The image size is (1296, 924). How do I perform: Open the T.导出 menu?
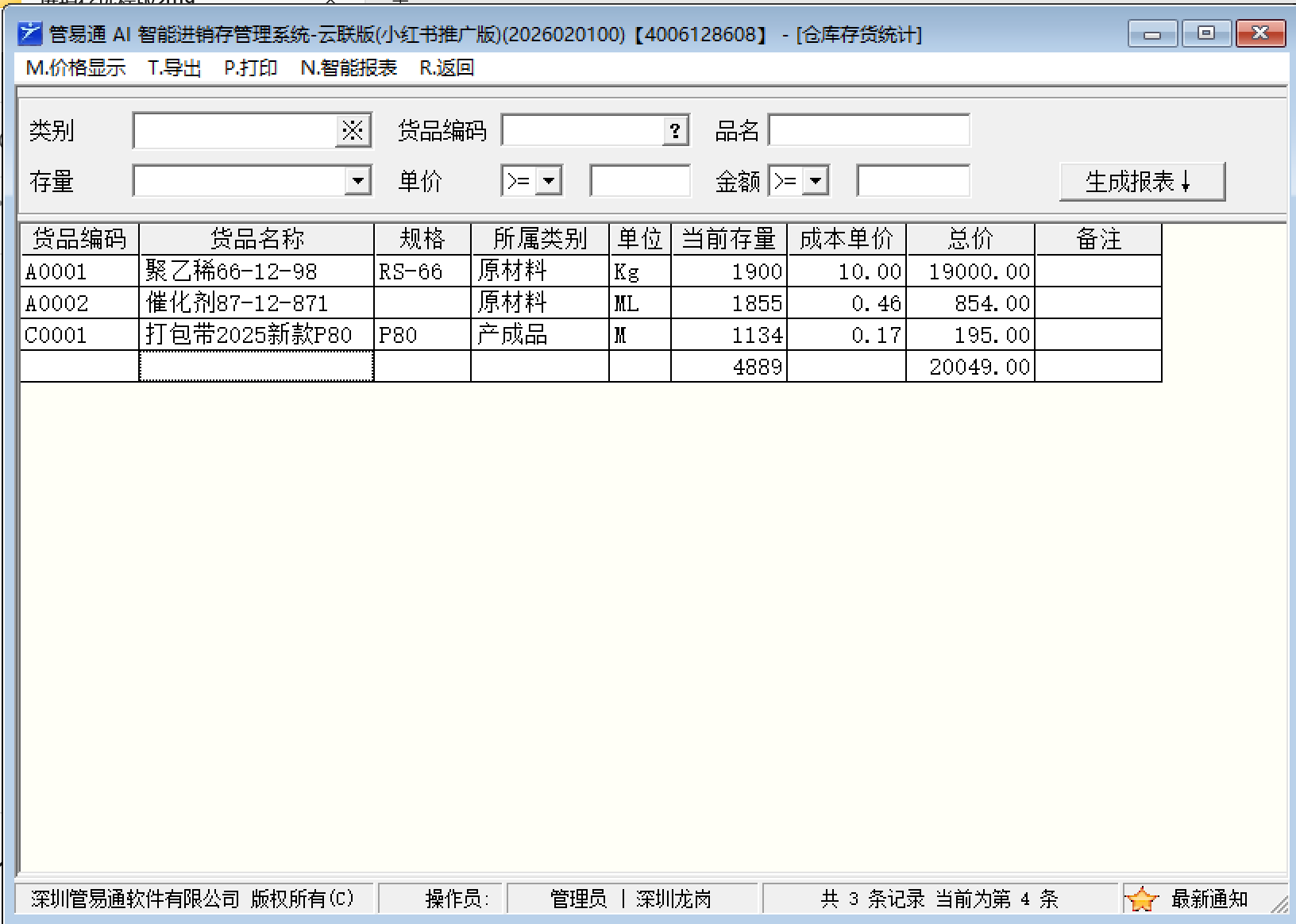tap(174, 68)
